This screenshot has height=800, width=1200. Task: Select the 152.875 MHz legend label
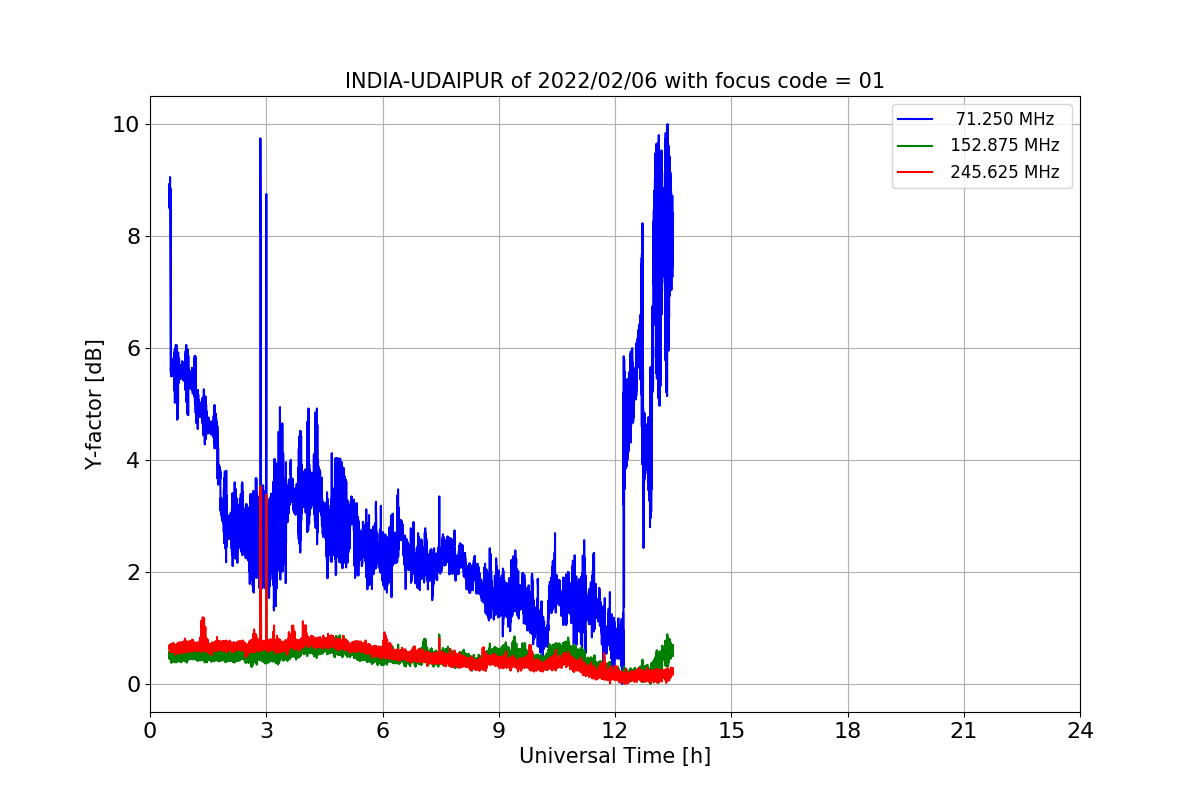(x=1005, y=145)
